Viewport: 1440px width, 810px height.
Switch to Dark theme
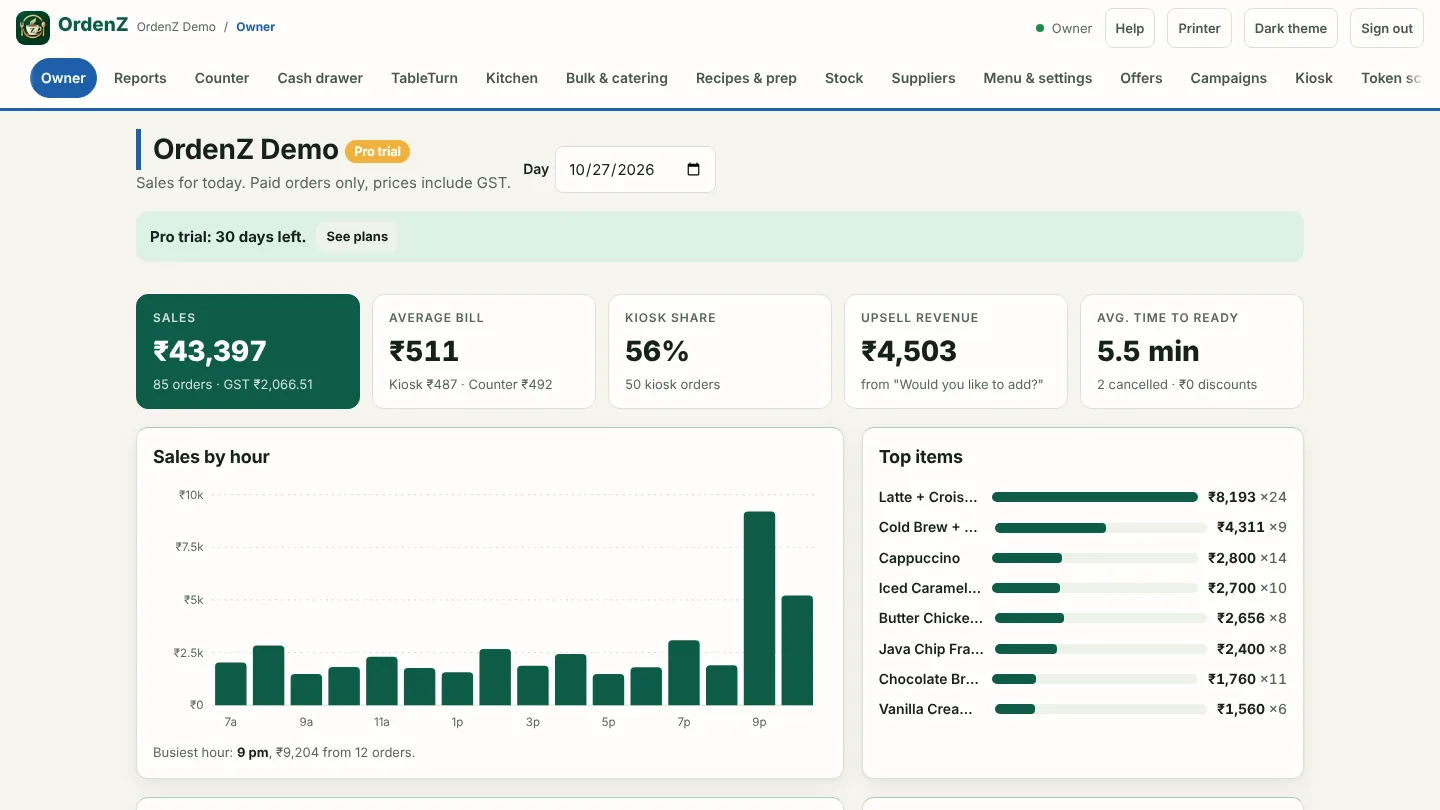pos(1291,28)
